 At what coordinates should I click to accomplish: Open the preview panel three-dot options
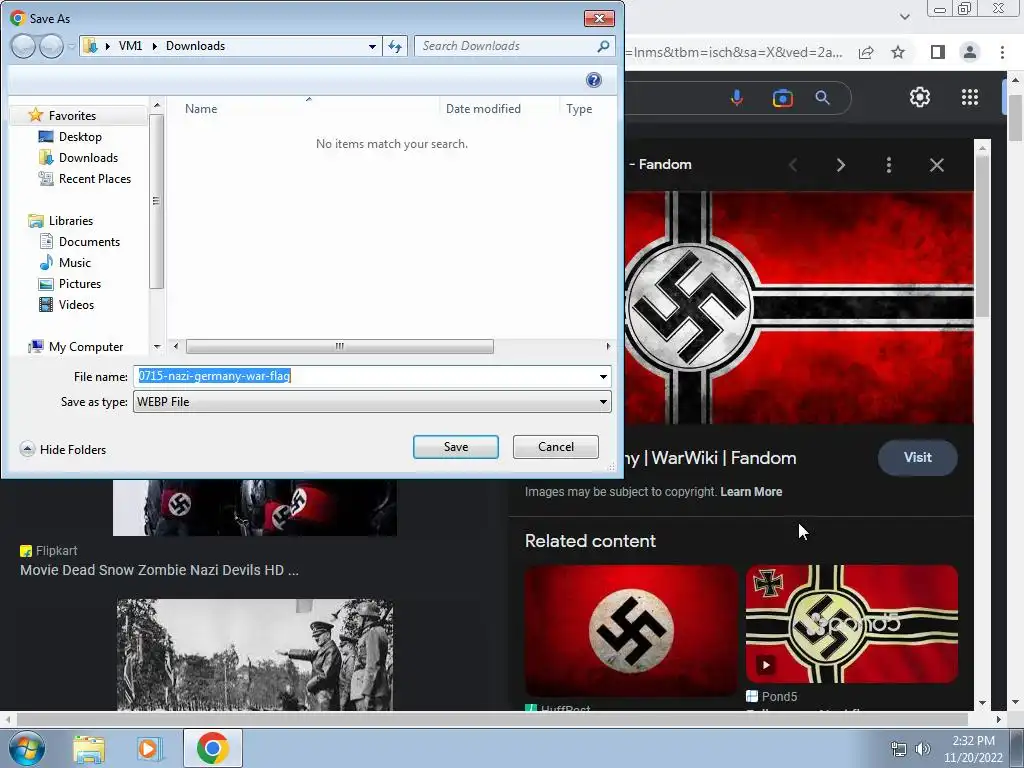pos(888,165)
